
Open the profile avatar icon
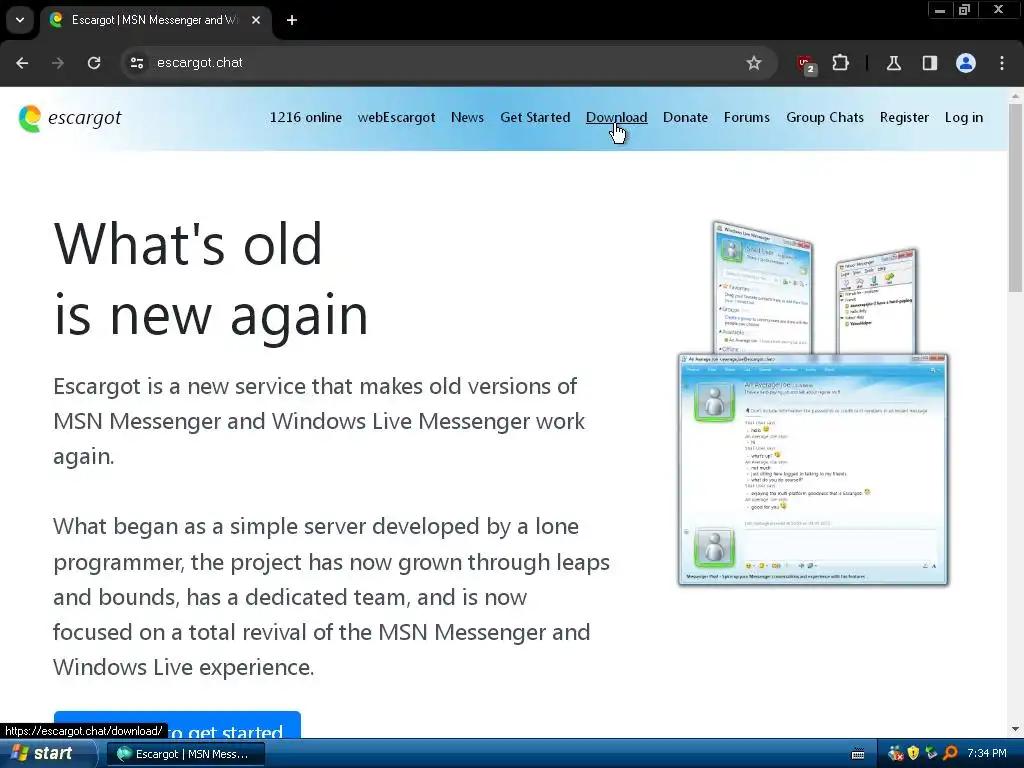point(966,63)
